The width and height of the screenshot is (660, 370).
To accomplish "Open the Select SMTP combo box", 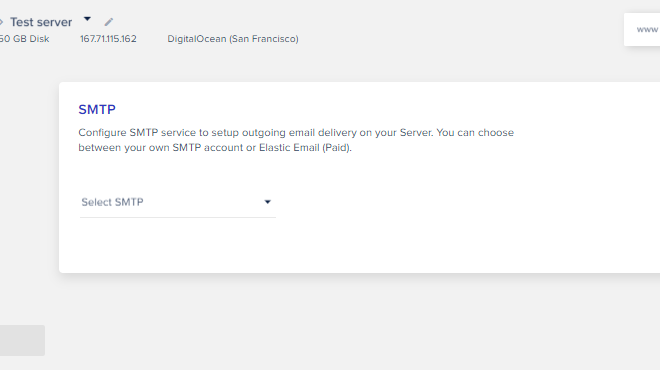I will coord(178,202).
